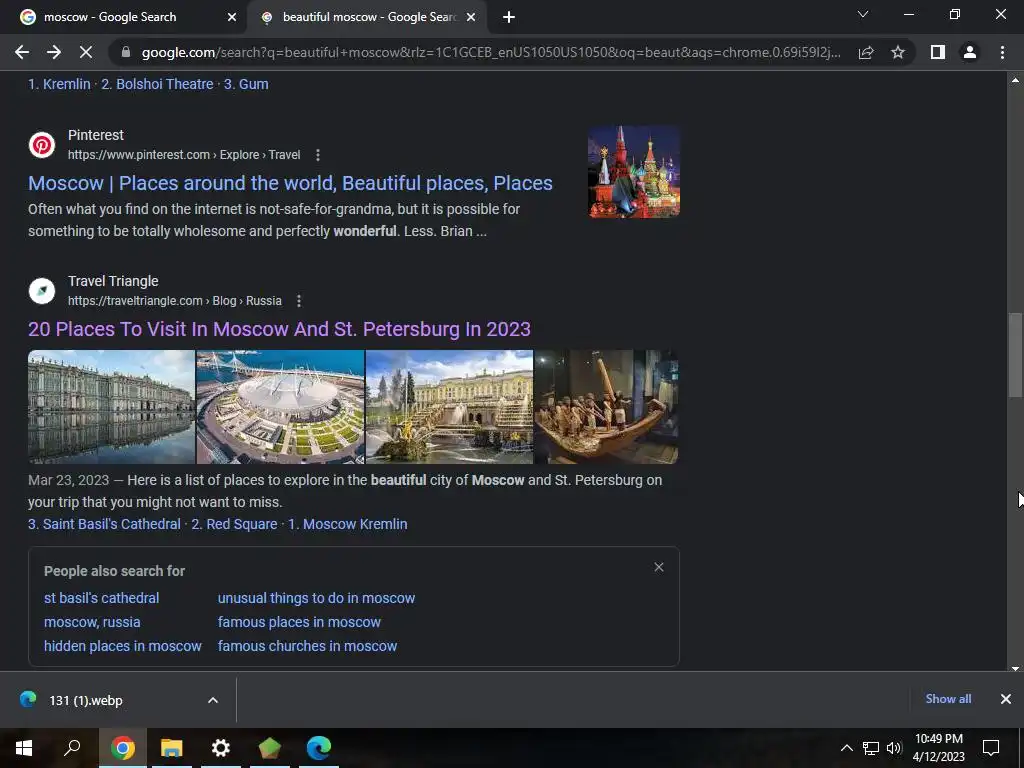Viewport: 1024px width, 768px height.
Task: Open the Peterhof fountain thumbnail image
Action: [449, 407]
